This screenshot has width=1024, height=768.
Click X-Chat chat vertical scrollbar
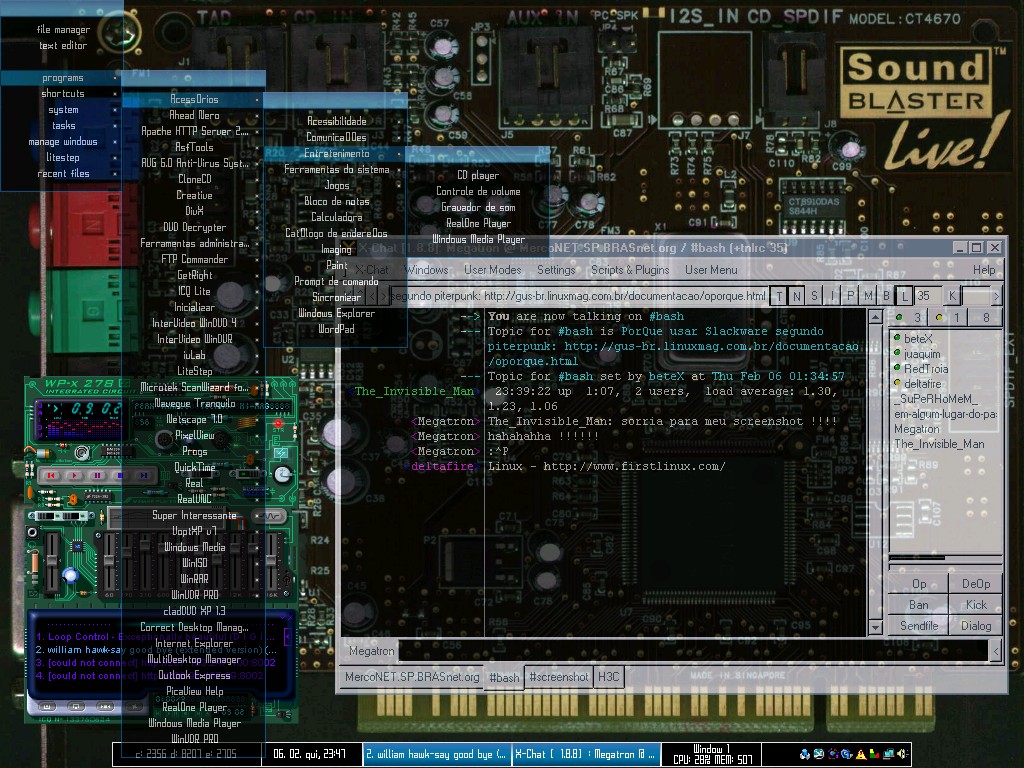[x=875, y=472]
